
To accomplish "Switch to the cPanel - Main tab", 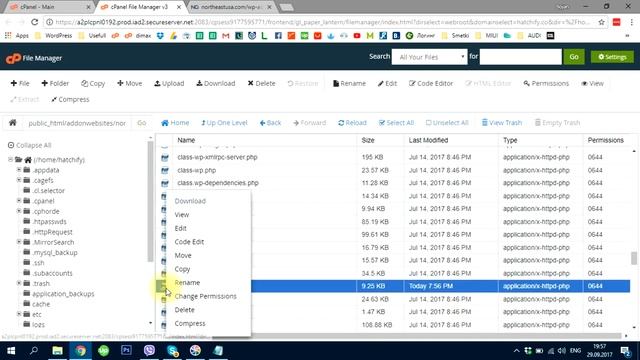I will (x=50, y=7).
